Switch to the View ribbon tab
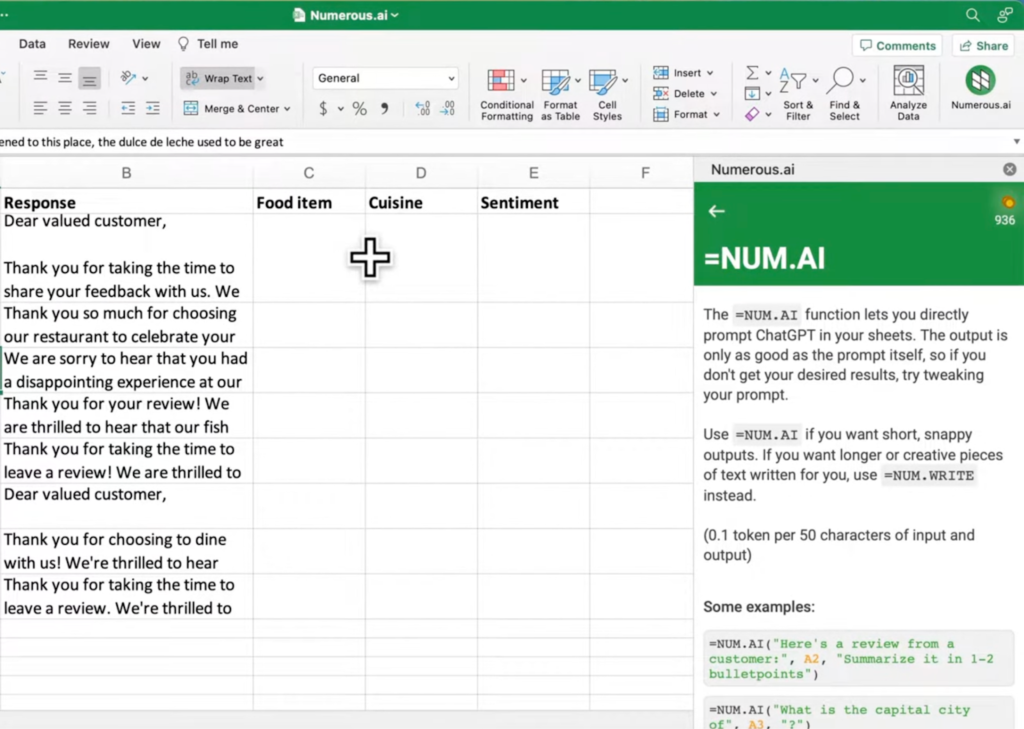 [x=146, y=44]
